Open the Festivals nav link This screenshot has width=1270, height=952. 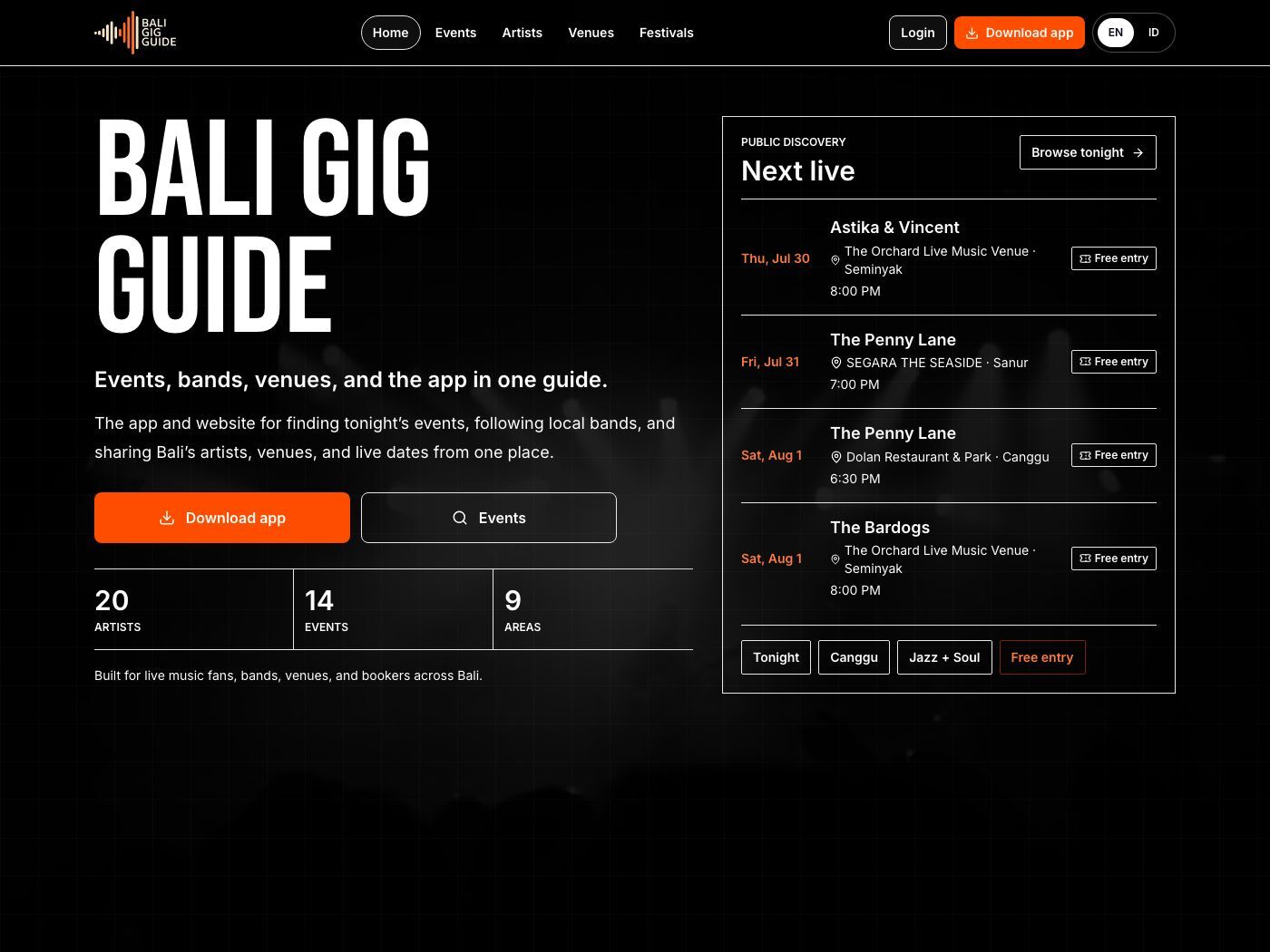(667, 33)
